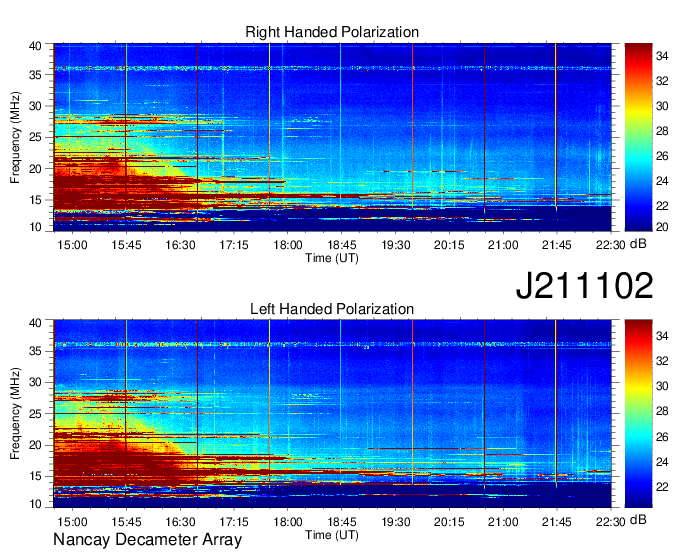The image size is (680, 552).
Task: Click the Right Handed polarization spectrogram image
Action: pyautogui.click(x=332, y=137)
